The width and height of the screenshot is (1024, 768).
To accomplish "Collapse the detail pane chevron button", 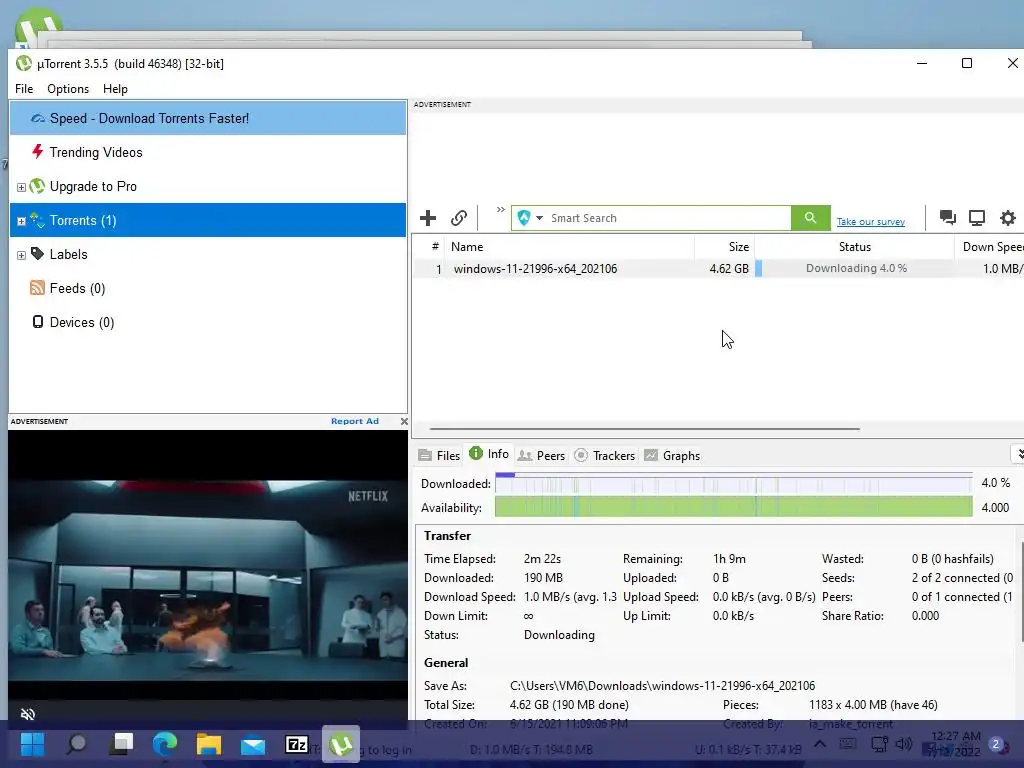I will tap(1018, 454).
